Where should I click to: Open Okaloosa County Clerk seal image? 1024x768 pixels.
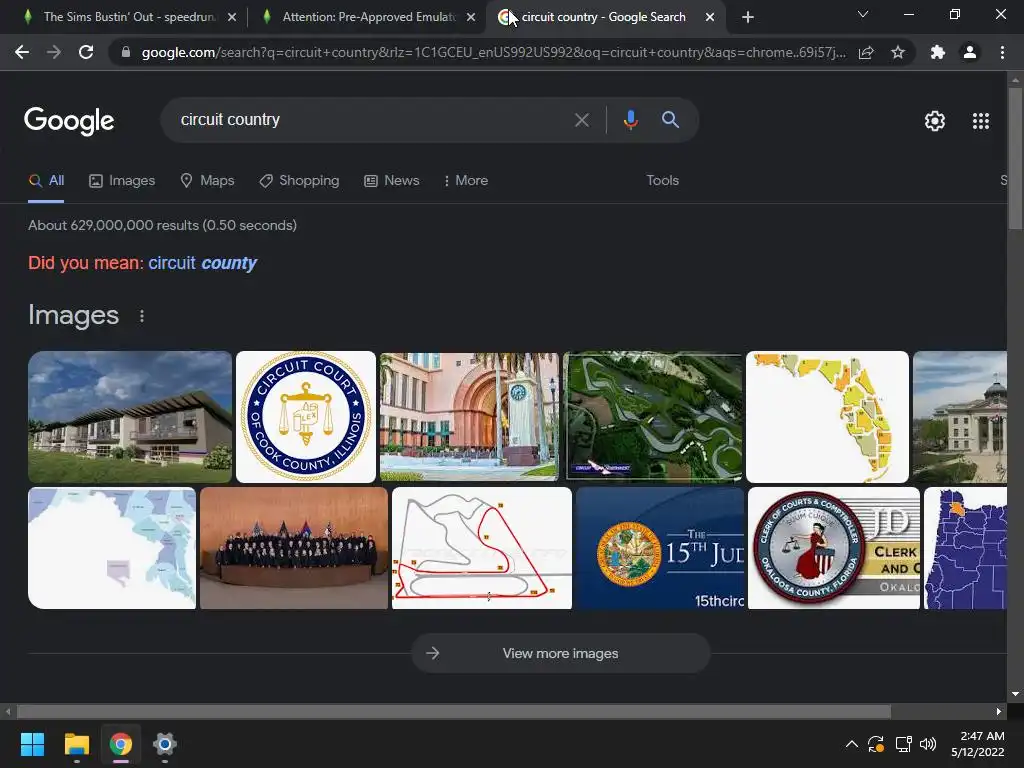tap(834, 548)
